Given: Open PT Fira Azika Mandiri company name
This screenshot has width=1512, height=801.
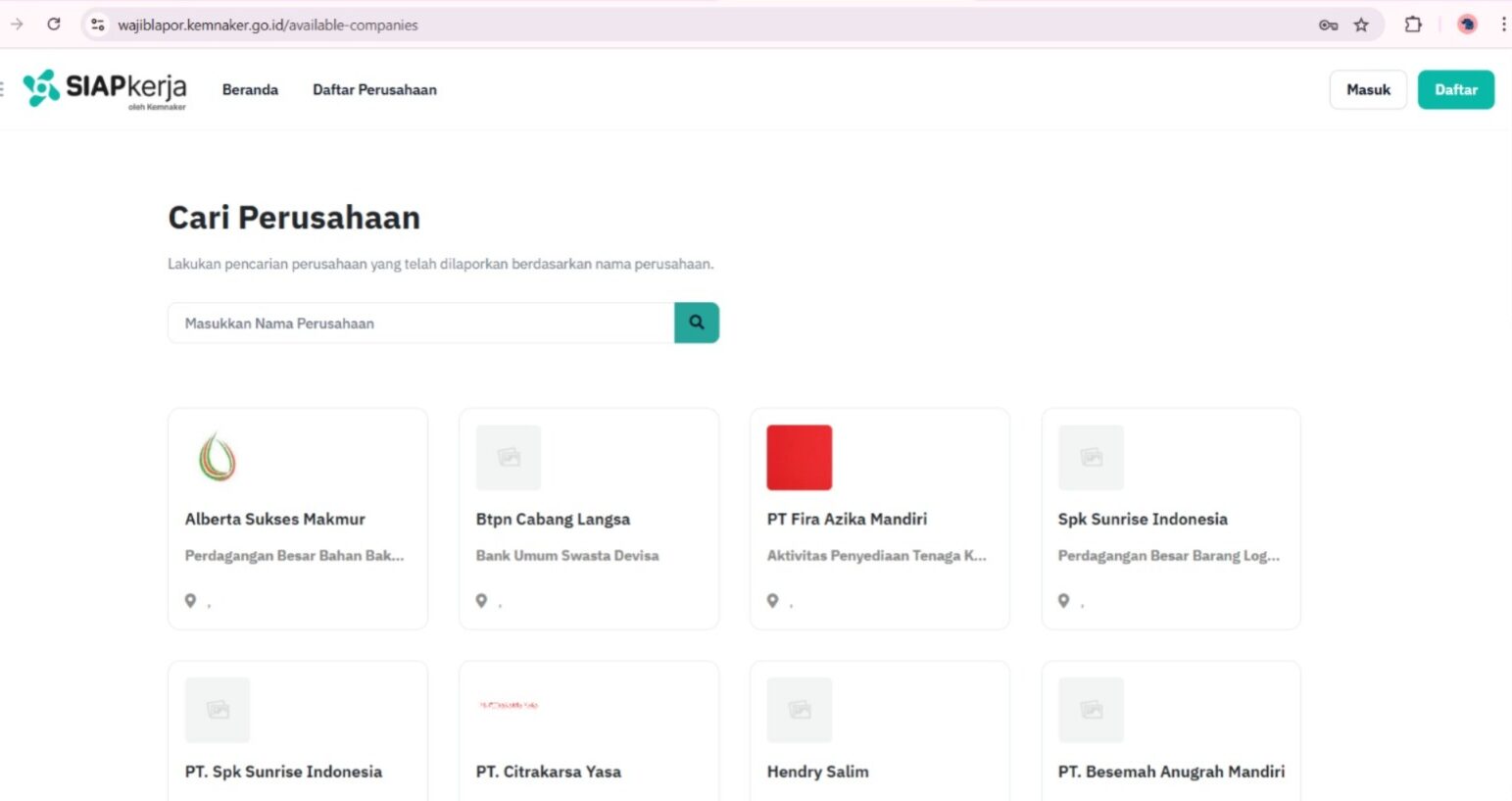Looking at the screenshot, I should [x=847, y=519].
